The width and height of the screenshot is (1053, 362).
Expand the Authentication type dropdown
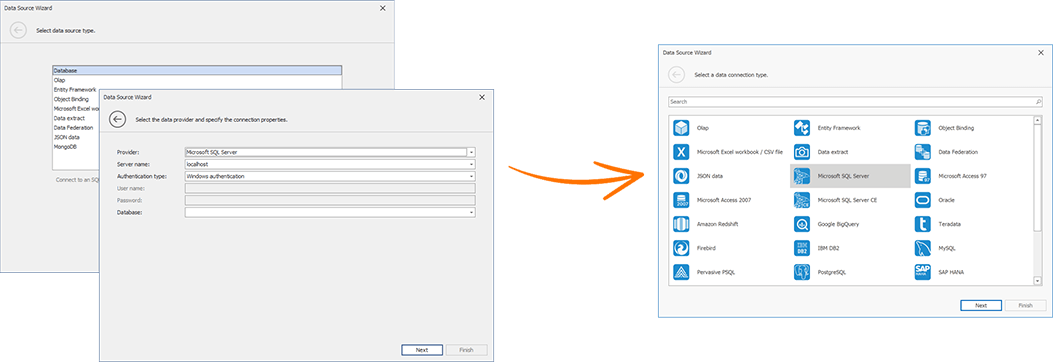471,176
